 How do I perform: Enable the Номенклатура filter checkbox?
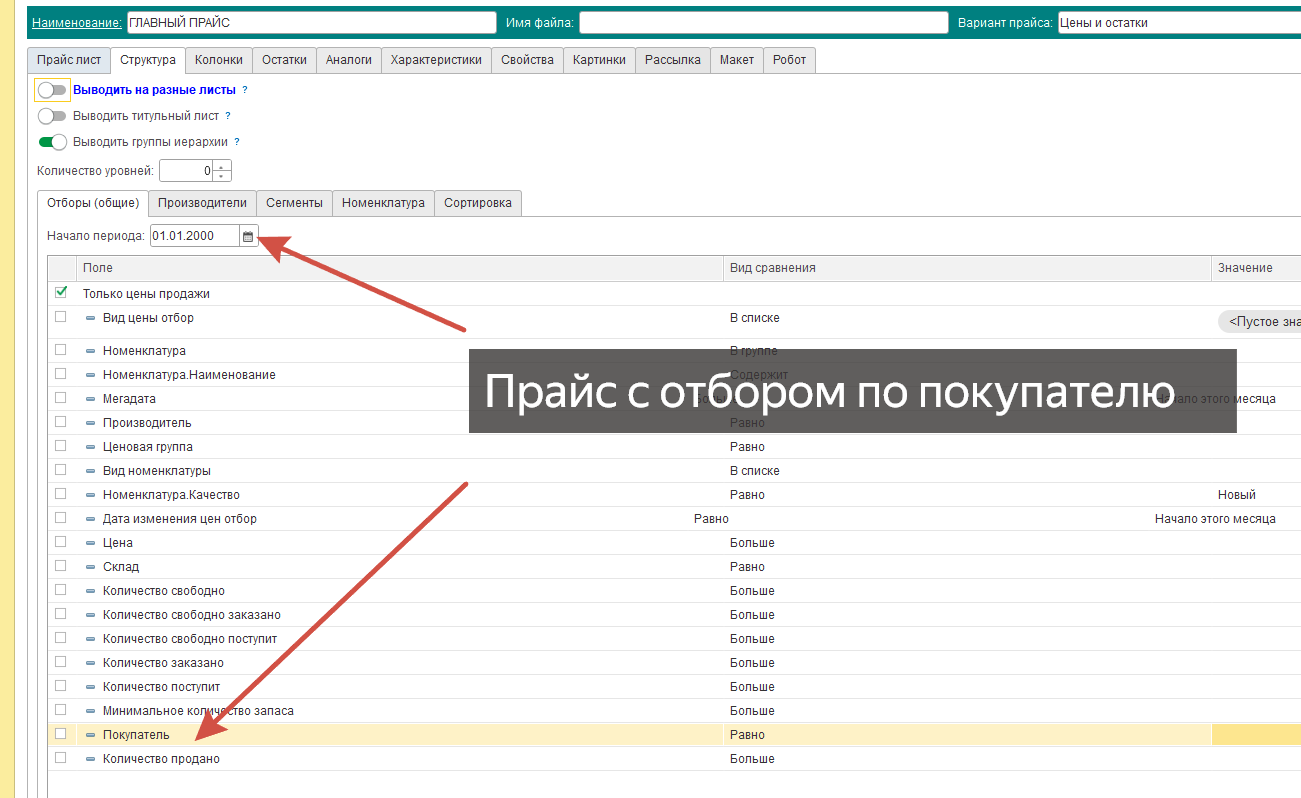tap(61, 350)
